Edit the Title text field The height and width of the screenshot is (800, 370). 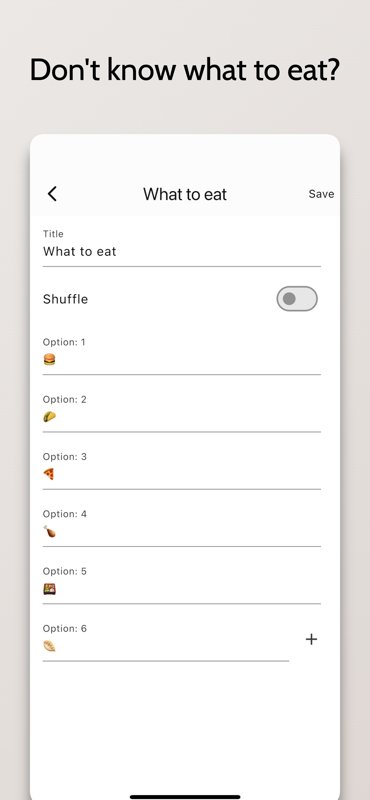coord(182,248)
